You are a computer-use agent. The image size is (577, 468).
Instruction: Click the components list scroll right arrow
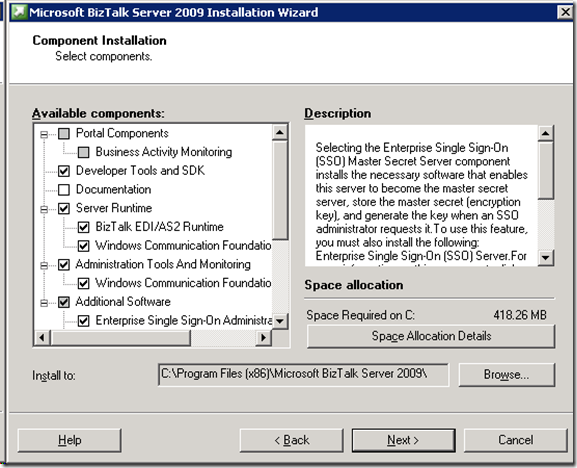(x=263, y=337)
